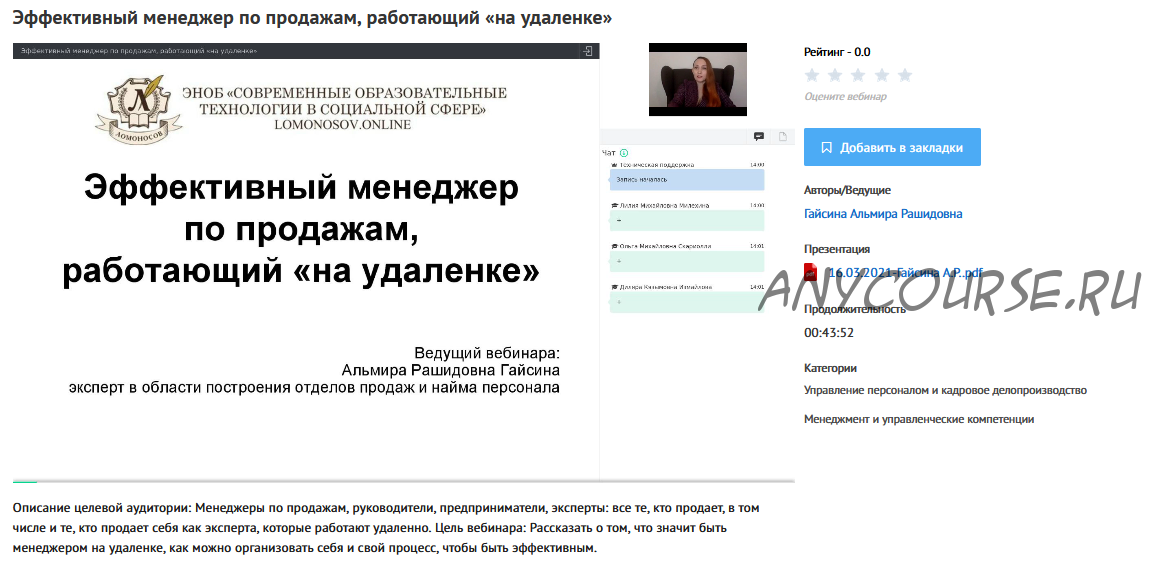Click the red PDF file icon

(811, 272)
